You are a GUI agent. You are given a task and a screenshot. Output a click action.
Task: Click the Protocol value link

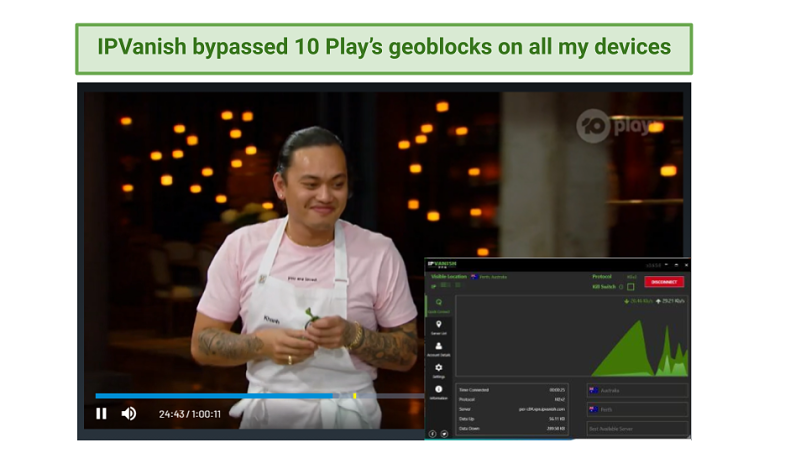(631, 276)
